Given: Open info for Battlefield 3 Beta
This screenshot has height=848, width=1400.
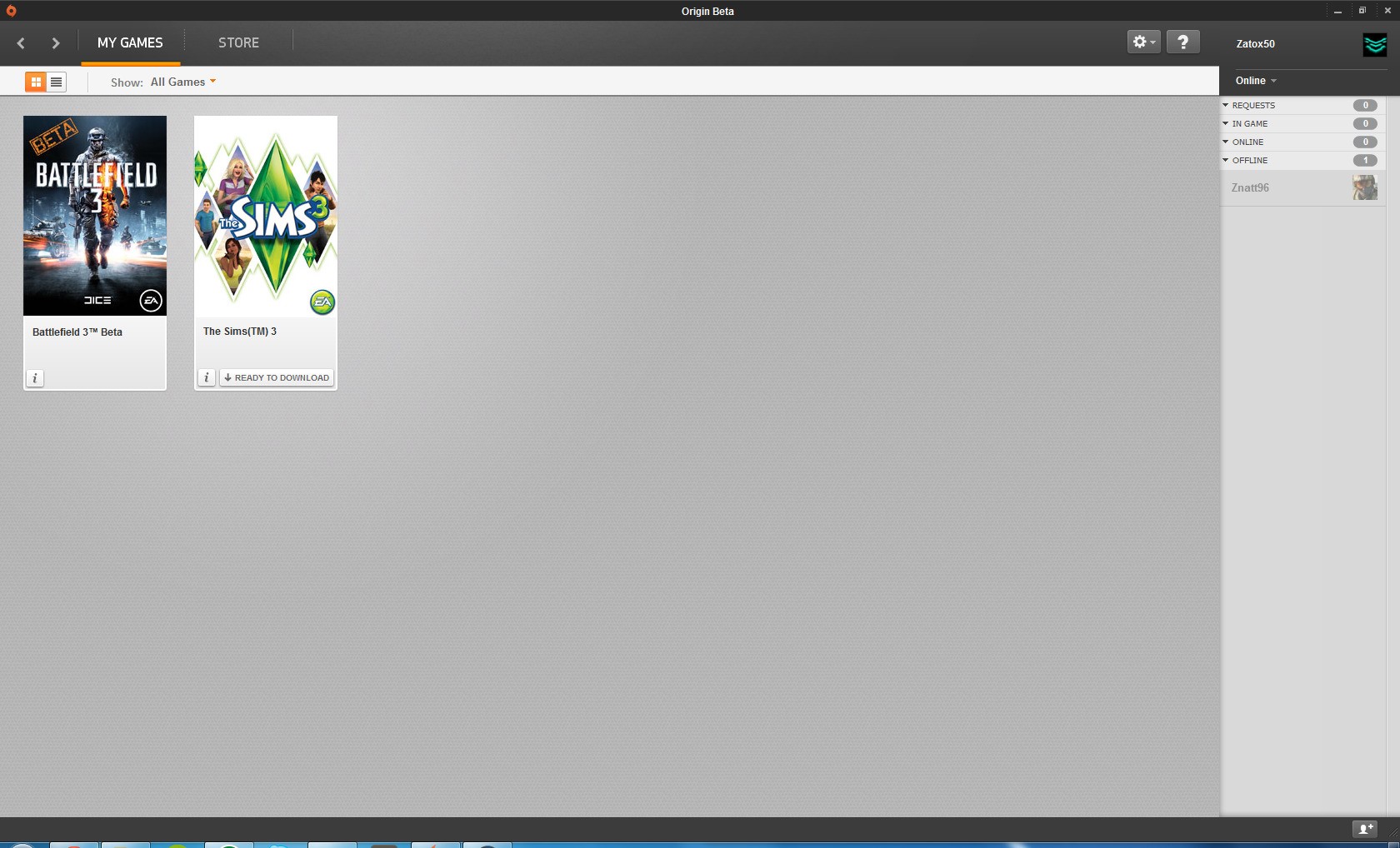Looking at the screenshot, I should pos(35,378).
